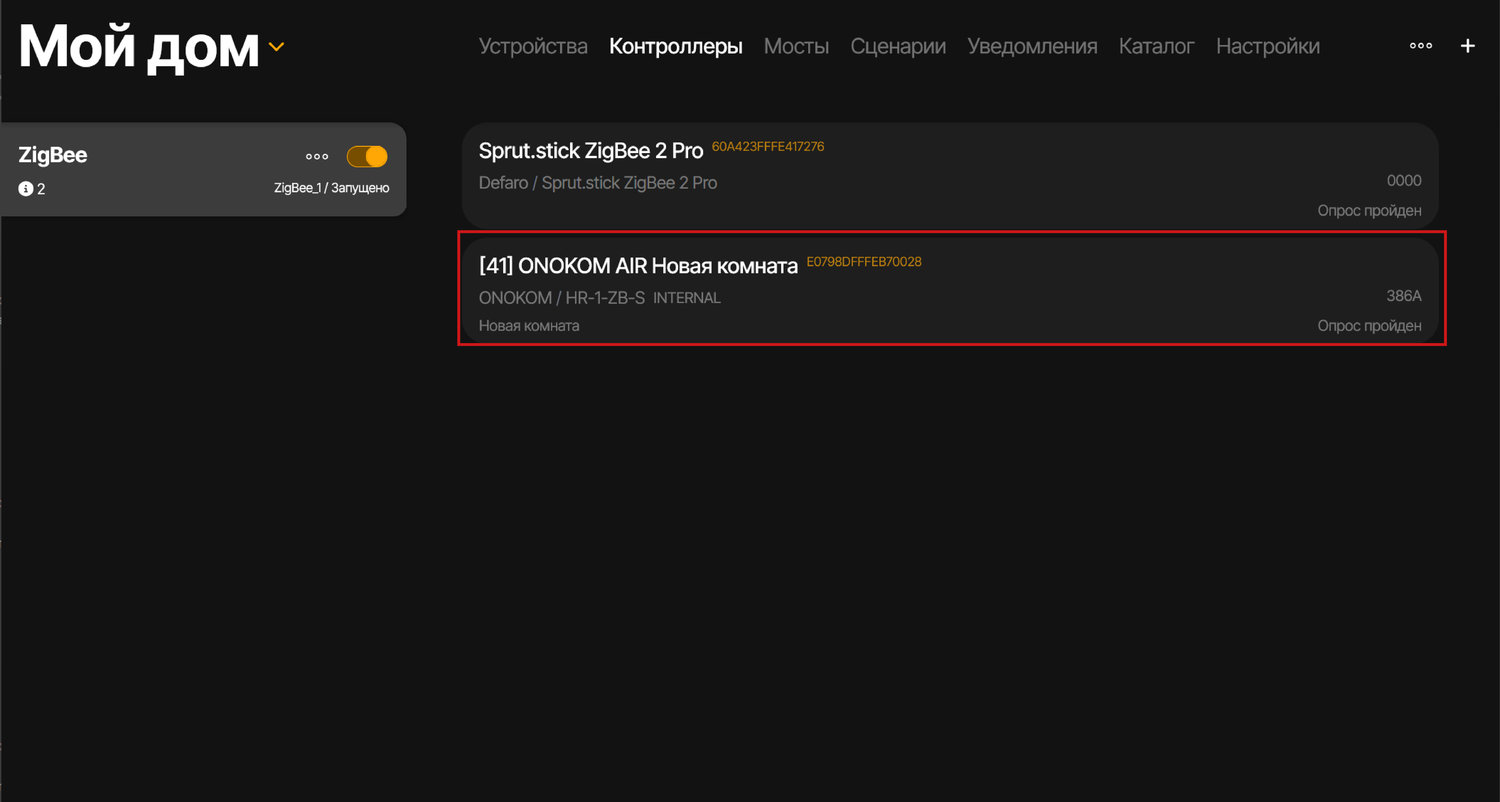Click the plus icon to add a new item

tap(1467, 45)
